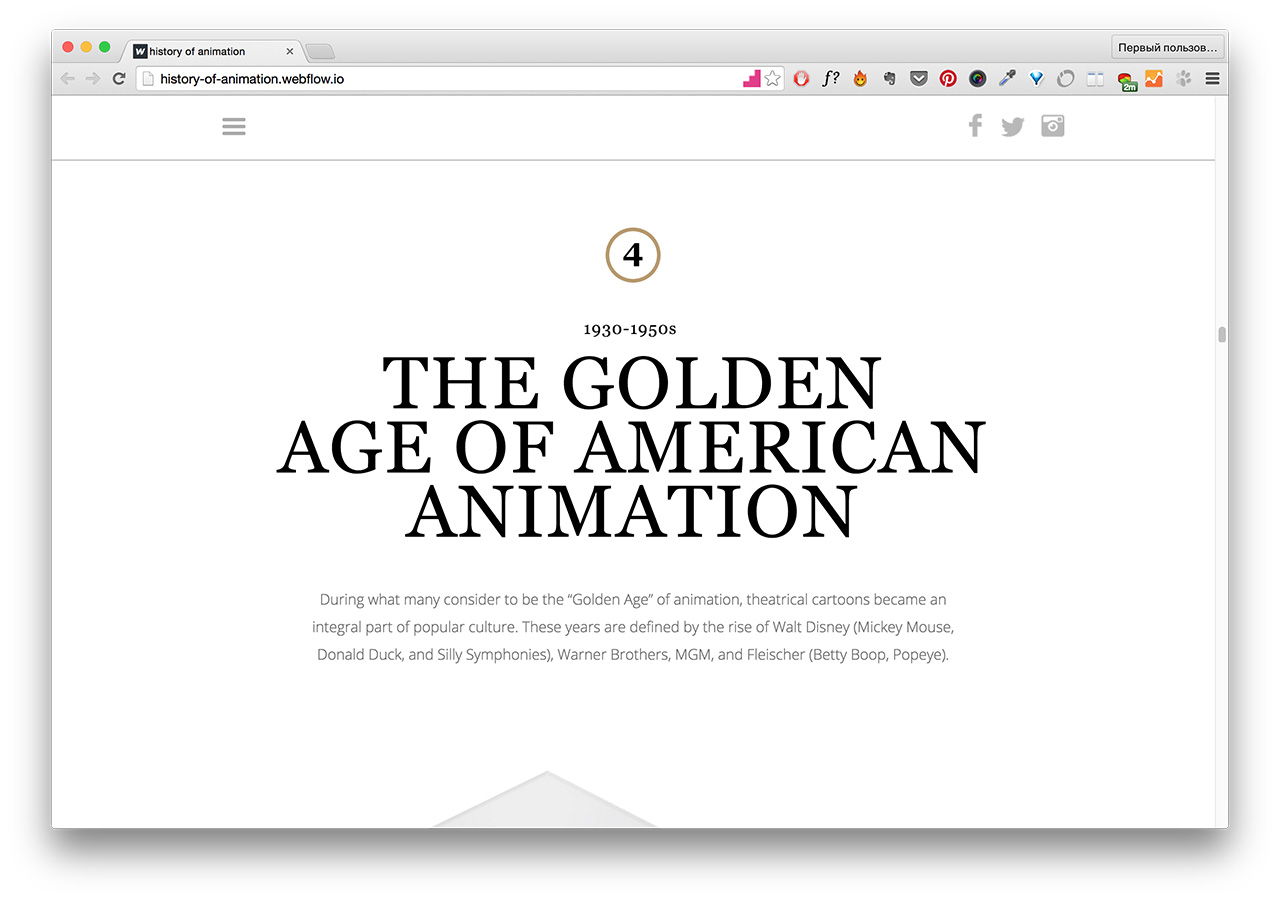Open the Instagram camera icon link

[1052, 125]
